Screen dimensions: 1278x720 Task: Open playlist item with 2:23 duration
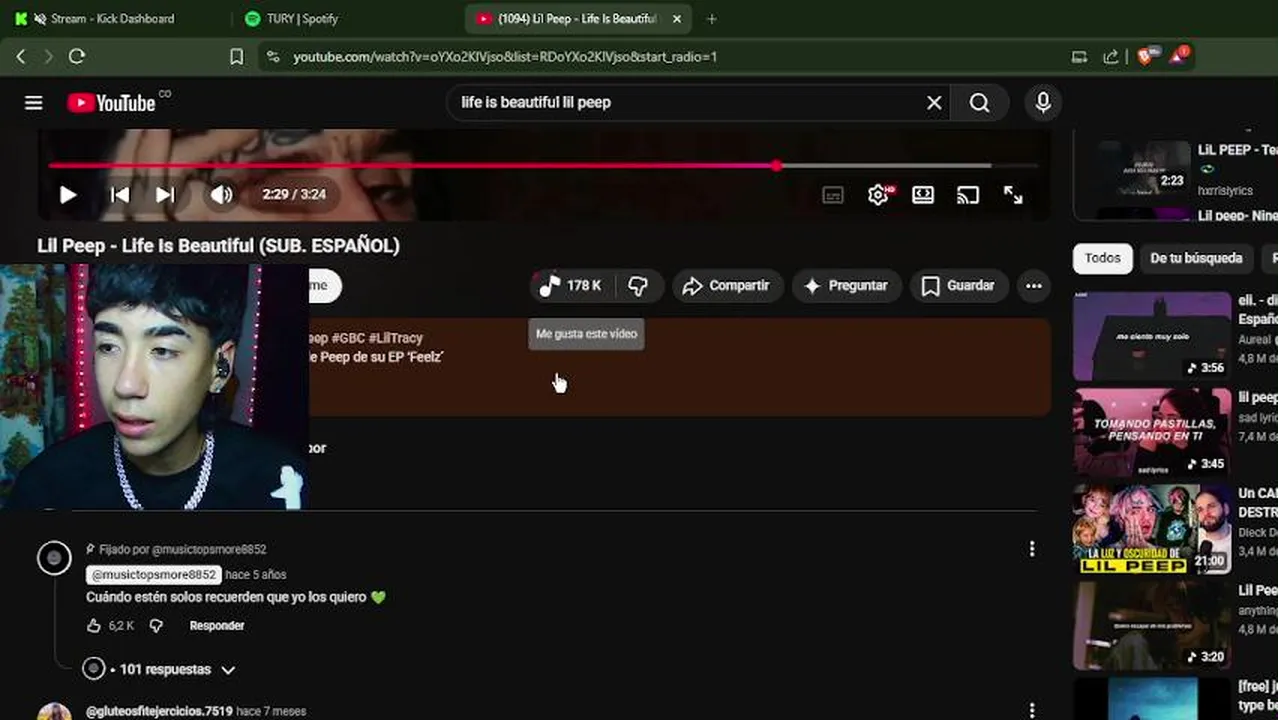[1144, 166]
